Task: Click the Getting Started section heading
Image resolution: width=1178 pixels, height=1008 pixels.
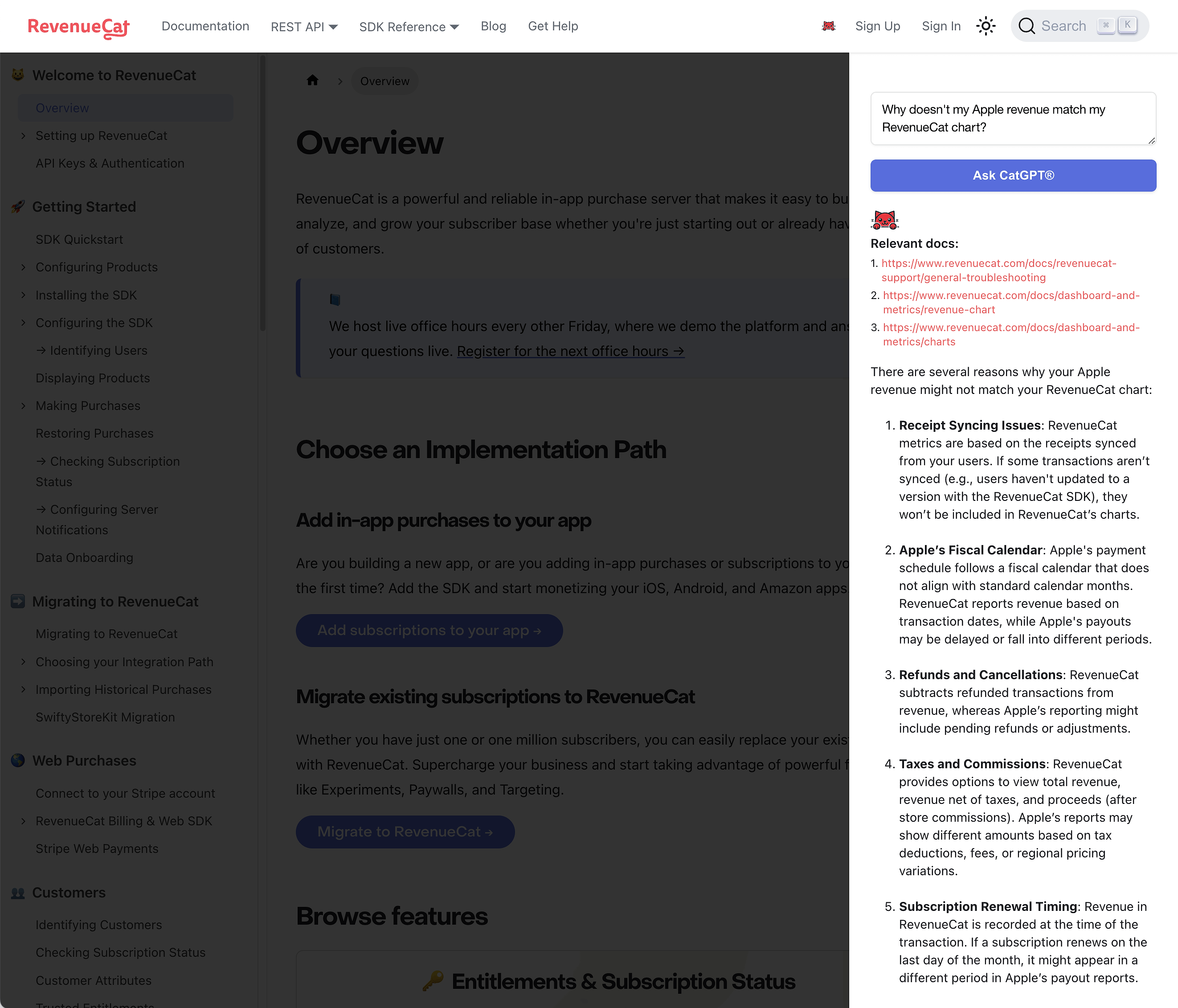Action: coord(84,207)
